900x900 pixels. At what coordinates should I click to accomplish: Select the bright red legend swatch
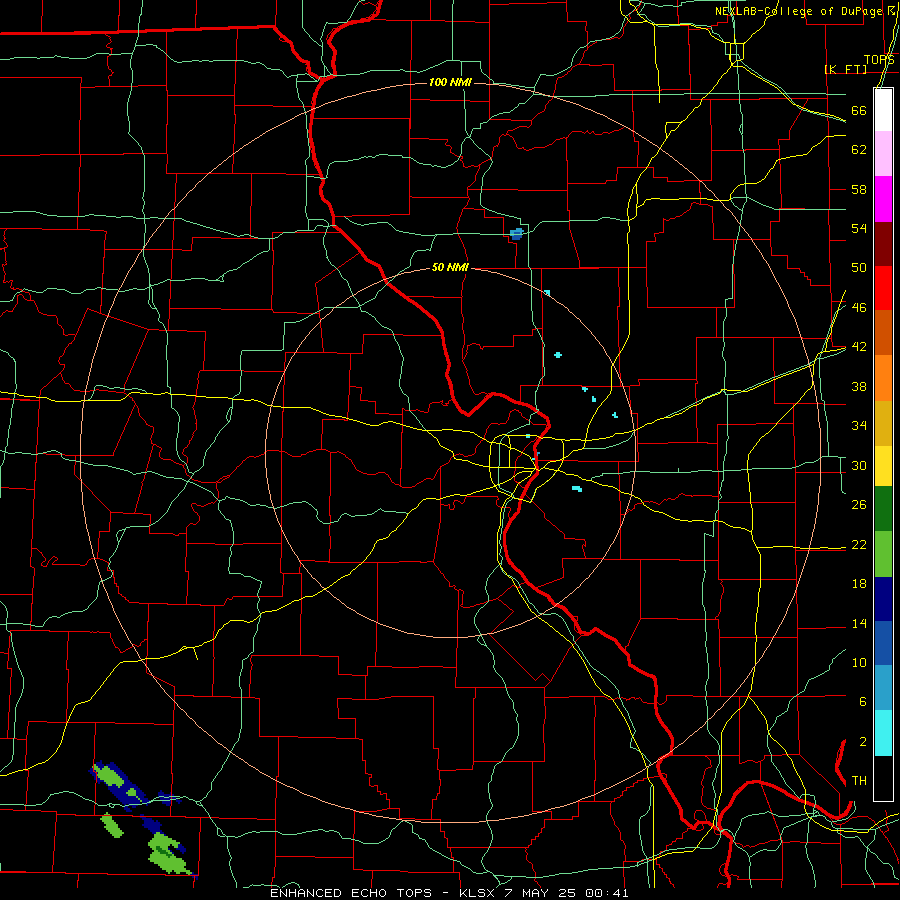(x=883, y=288)
